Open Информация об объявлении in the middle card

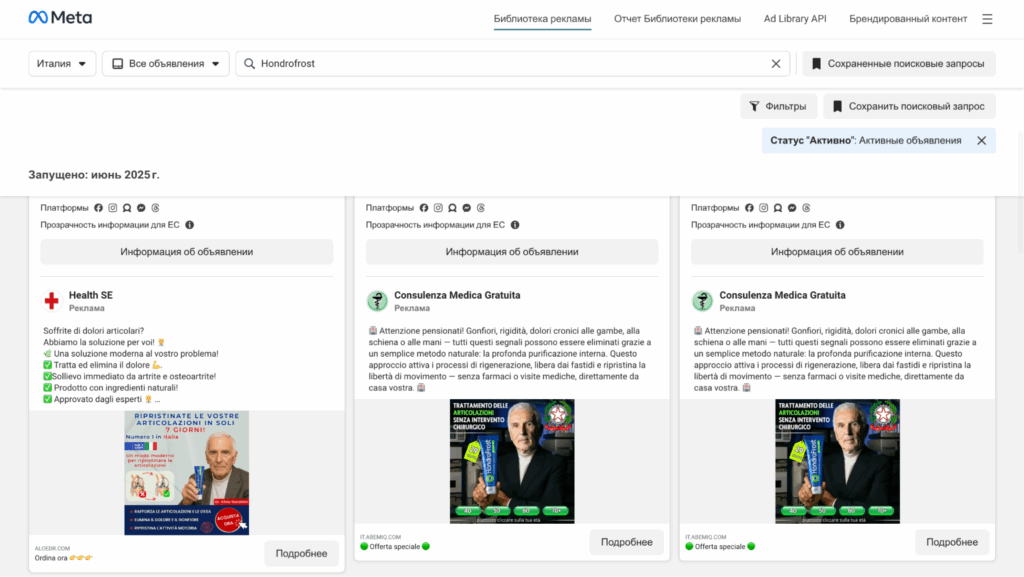(512, 251)
